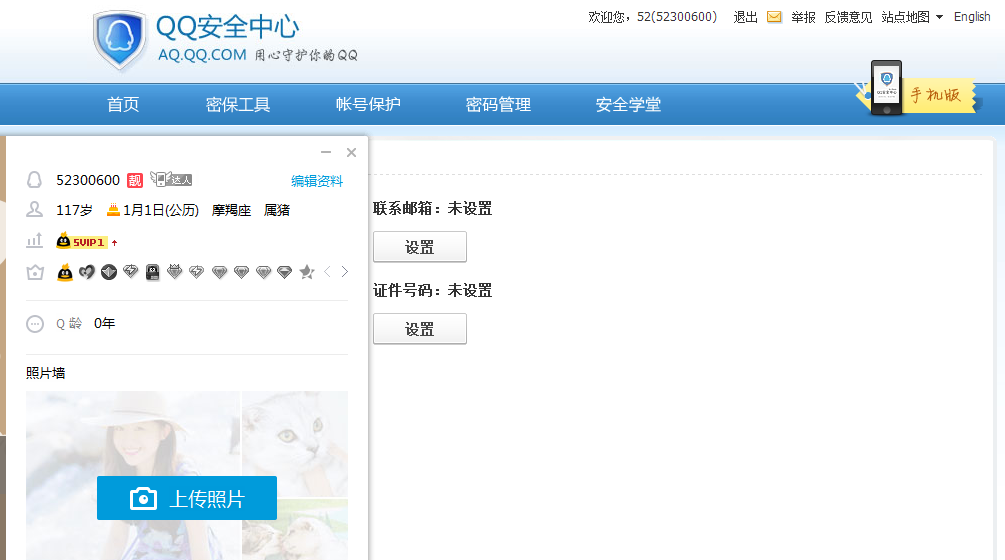1005x560 pixels.
Task: Click the birthday cake icon
Action: [x=113, y=210]
